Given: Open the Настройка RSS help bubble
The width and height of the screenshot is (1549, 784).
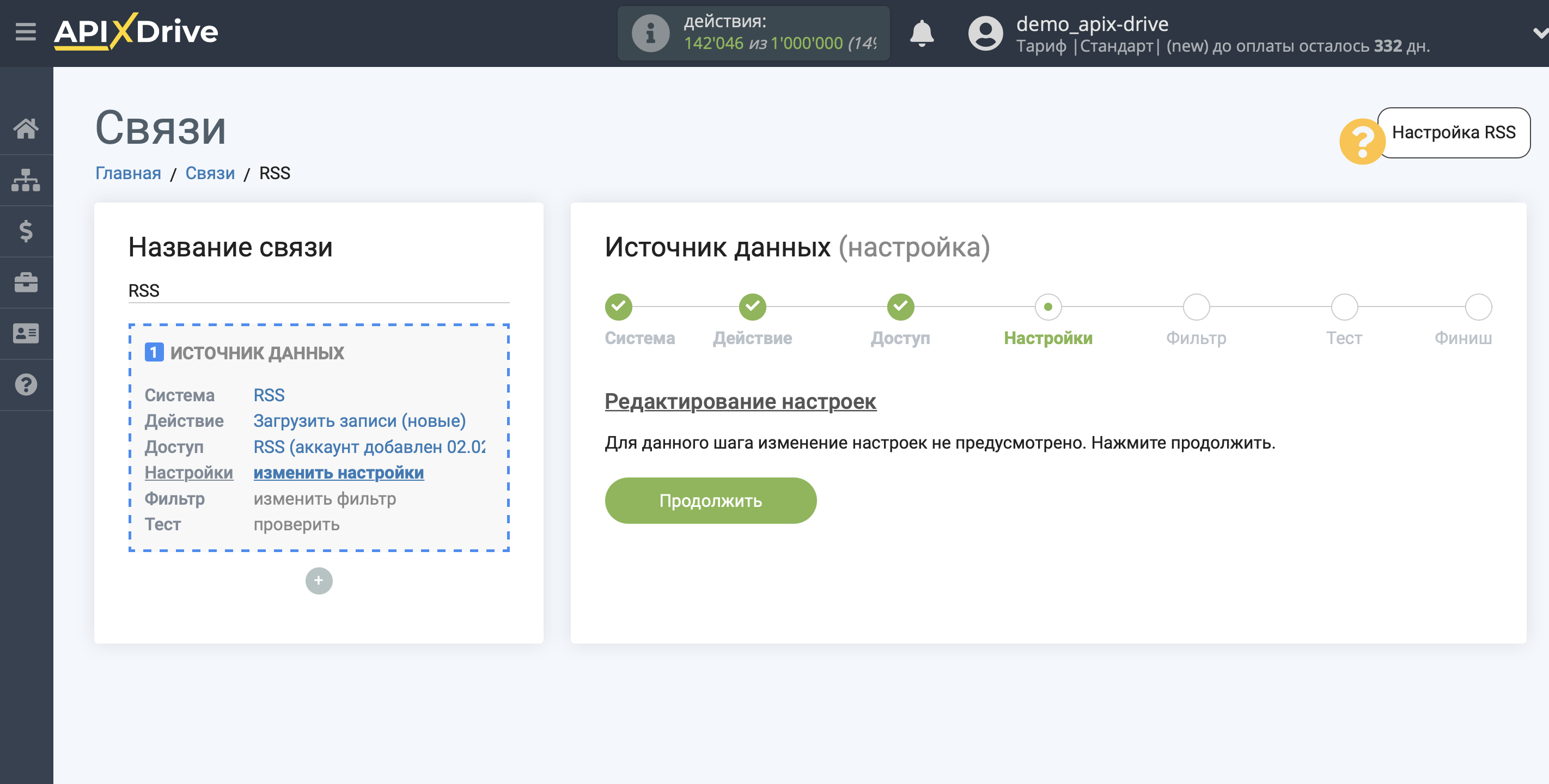Looking at the screenshot, I should click(1453, 132).
